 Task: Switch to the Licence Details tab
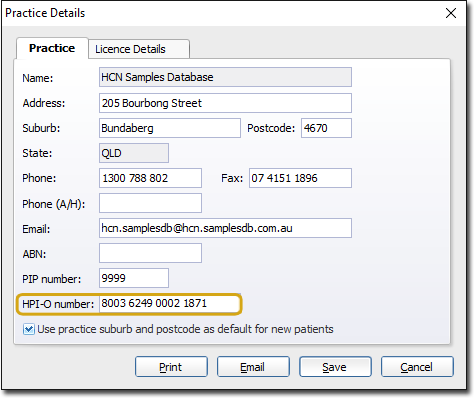[x=139, y=49]
